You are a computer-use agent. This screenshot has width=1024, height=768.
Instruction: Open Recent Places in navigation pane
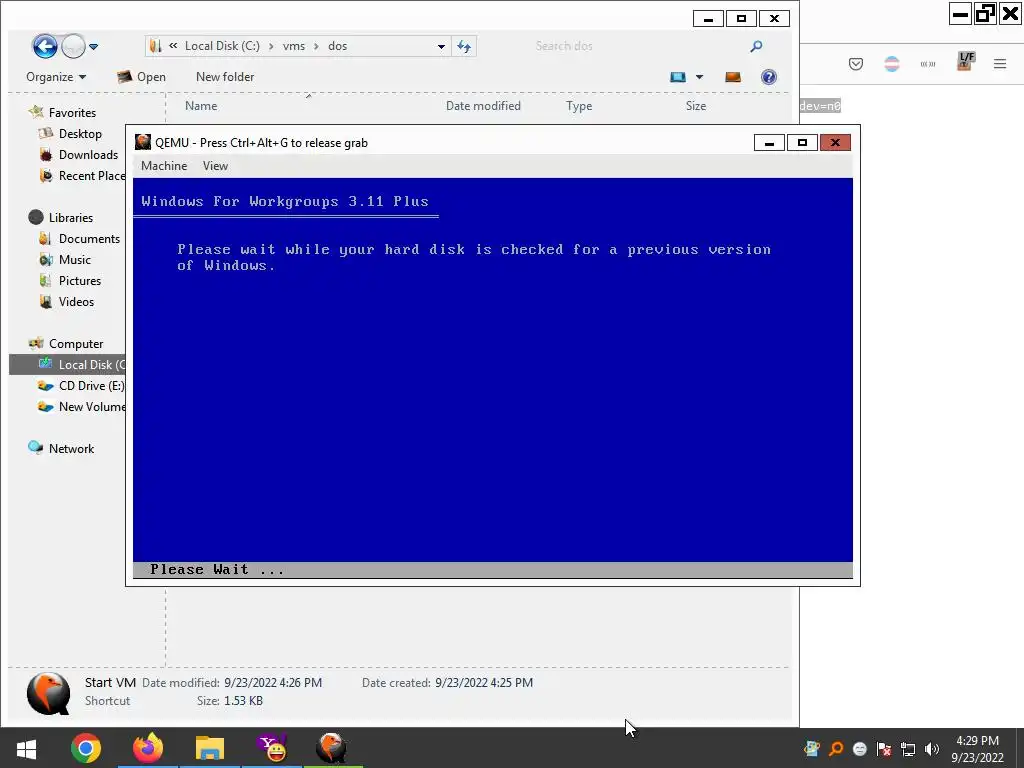click(x=82, y=176)
